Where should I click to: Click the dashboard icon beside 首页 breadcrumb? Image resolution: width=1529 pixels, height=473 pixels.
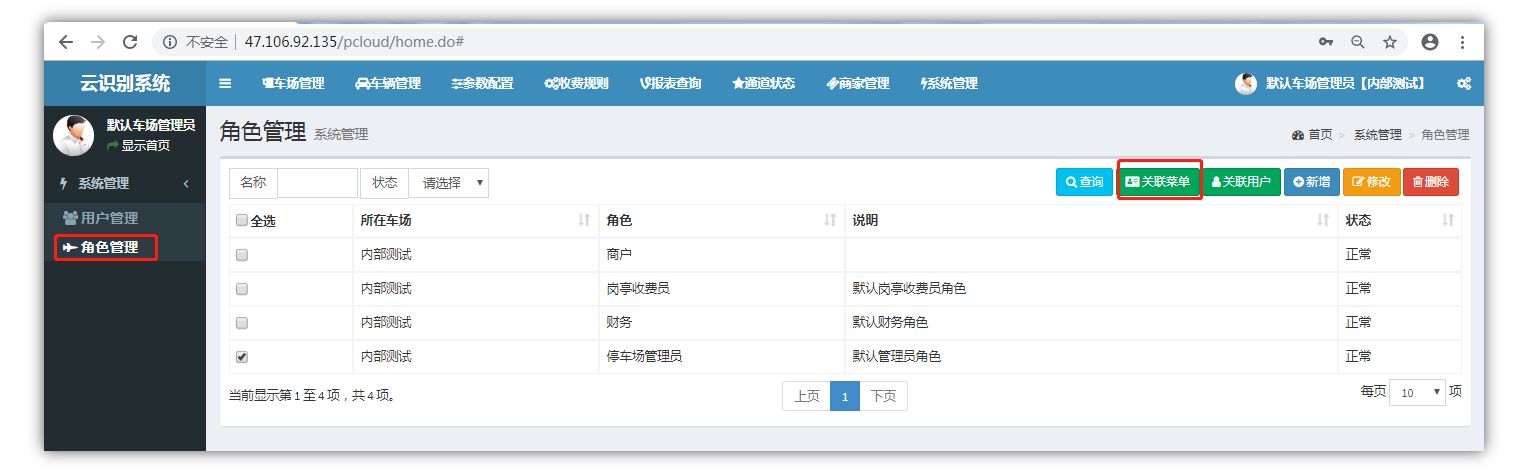(x=1298, y=135)
